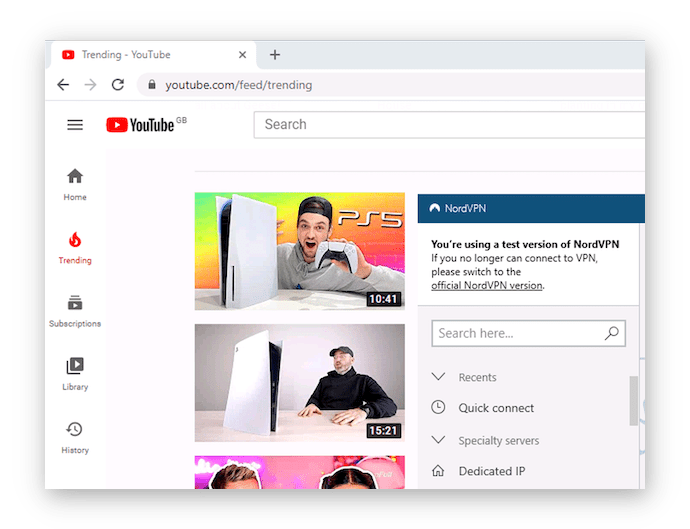Click the NordVPN 'Search here...' field
Screen dimensions: 690x529
pyautogui.click(x=528, y=333)
